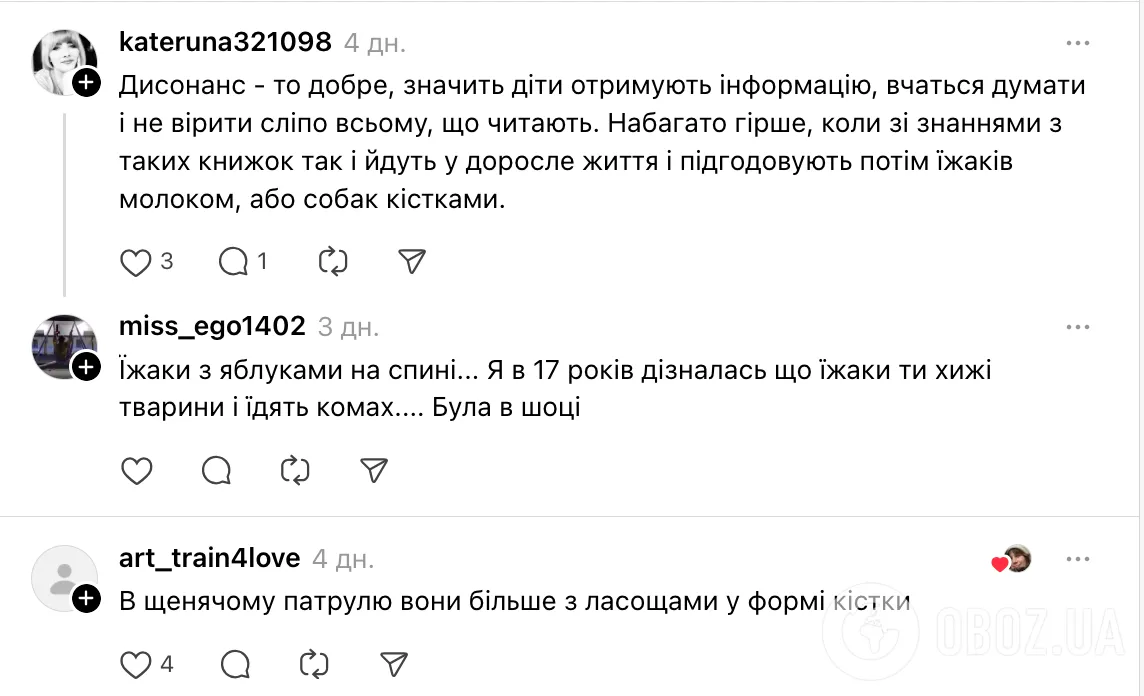Open options menu for kateruna321098's comment

[x=1078, y=42]
